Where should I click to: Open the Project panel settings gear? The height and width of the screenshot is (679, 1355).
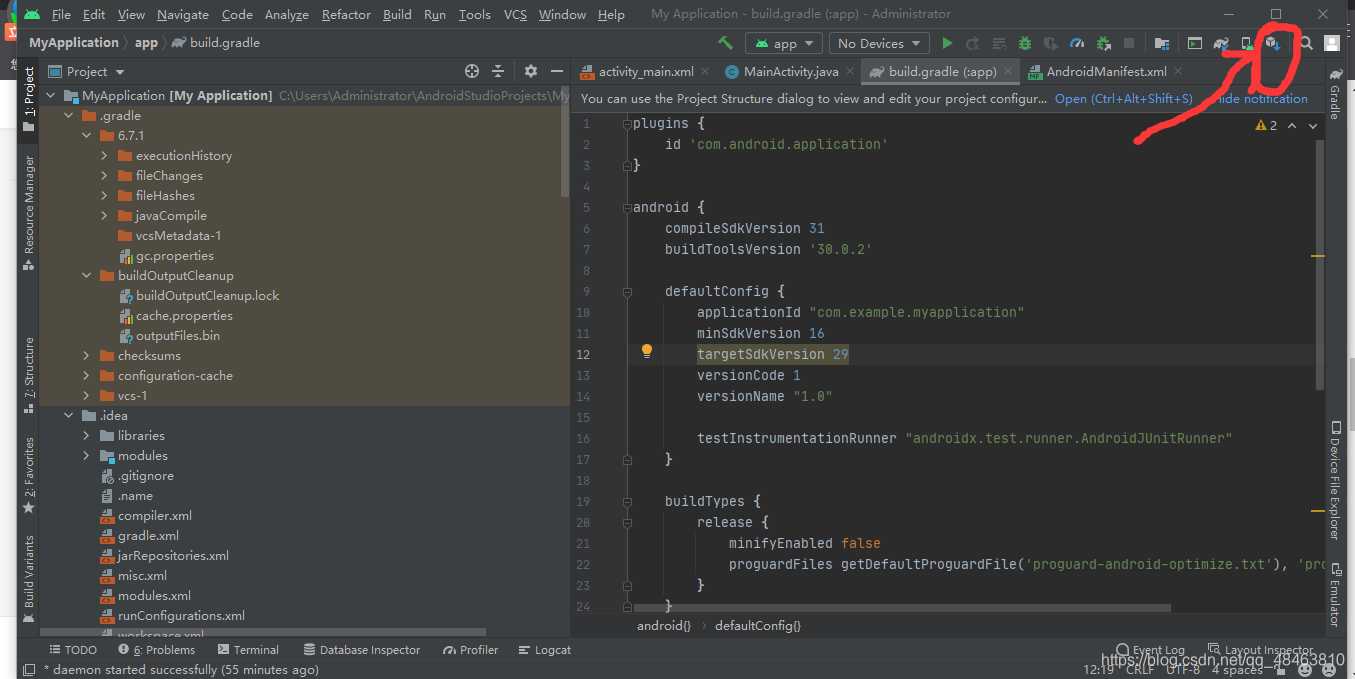529,71
